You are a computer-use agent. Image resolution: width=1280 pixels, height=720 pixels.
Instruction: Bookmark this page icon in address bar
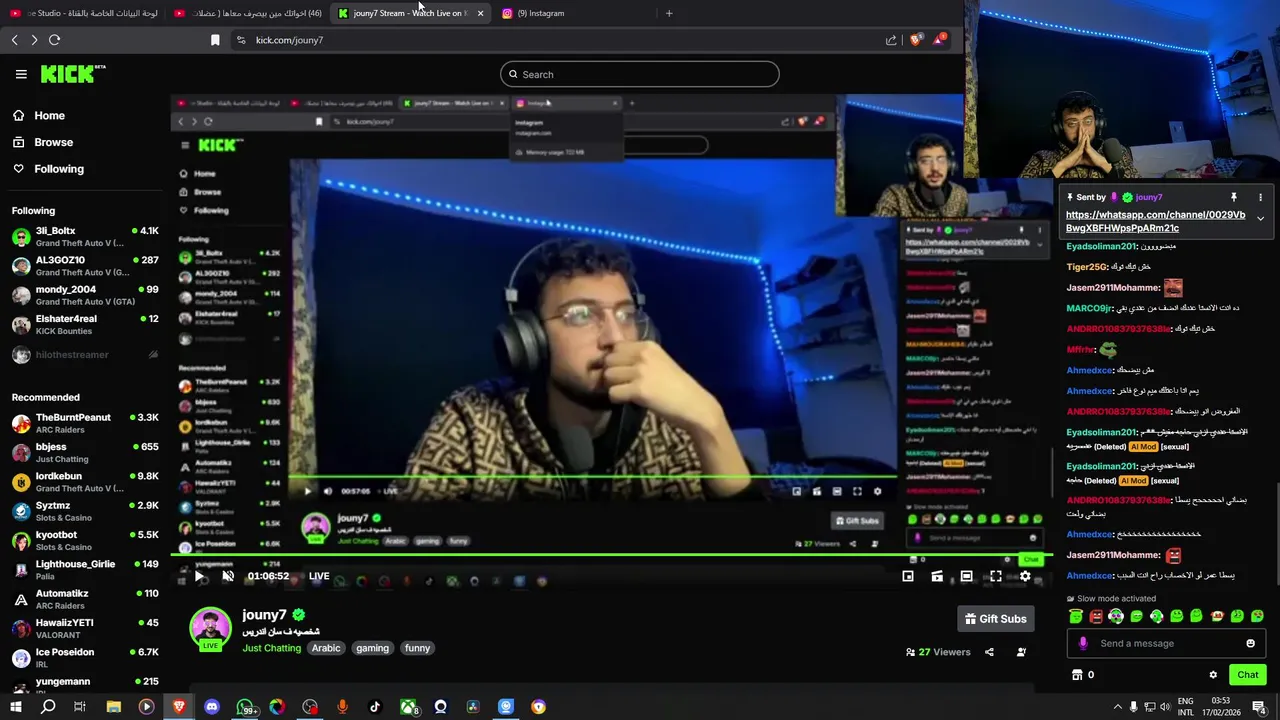215,40
